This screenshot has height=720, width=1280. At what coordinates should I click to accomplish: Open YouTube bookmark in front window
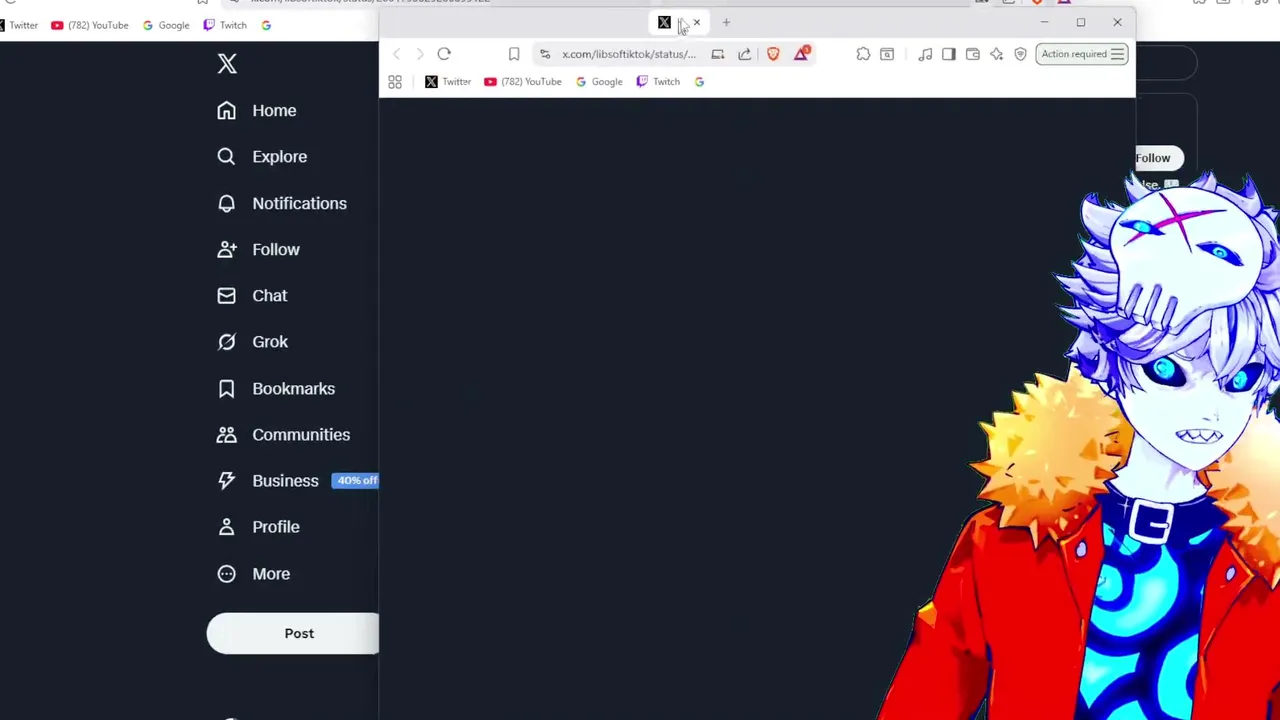click(x=523, y=82)
